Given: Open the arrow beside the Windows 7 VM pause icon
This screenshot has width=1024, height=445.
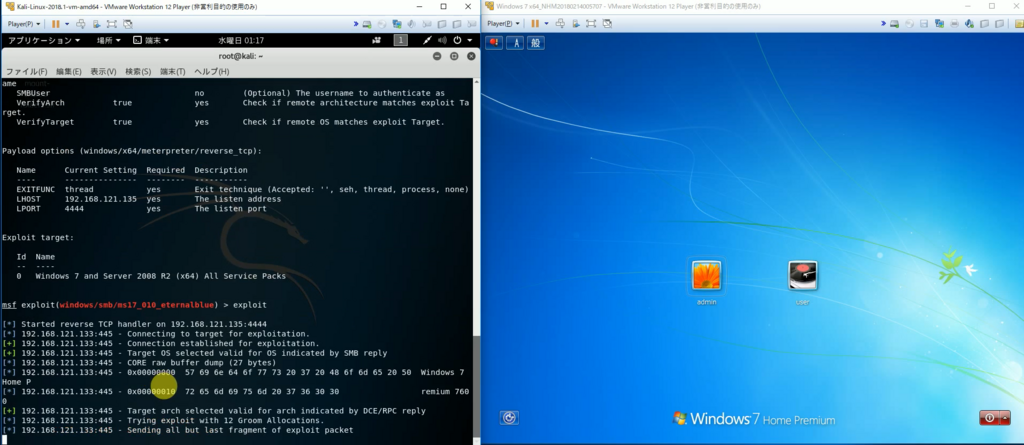Looking at the screenshot, I should [x=547, y=24].
